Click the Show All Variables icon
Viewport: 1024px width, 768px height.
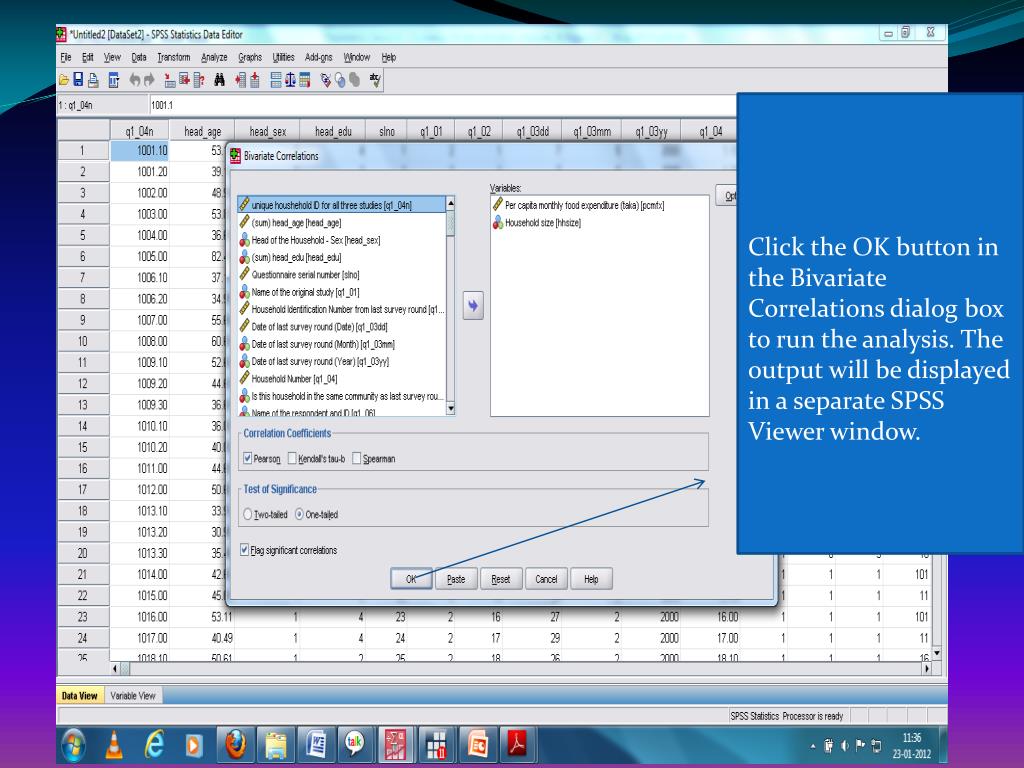click(x=355, y=80)
